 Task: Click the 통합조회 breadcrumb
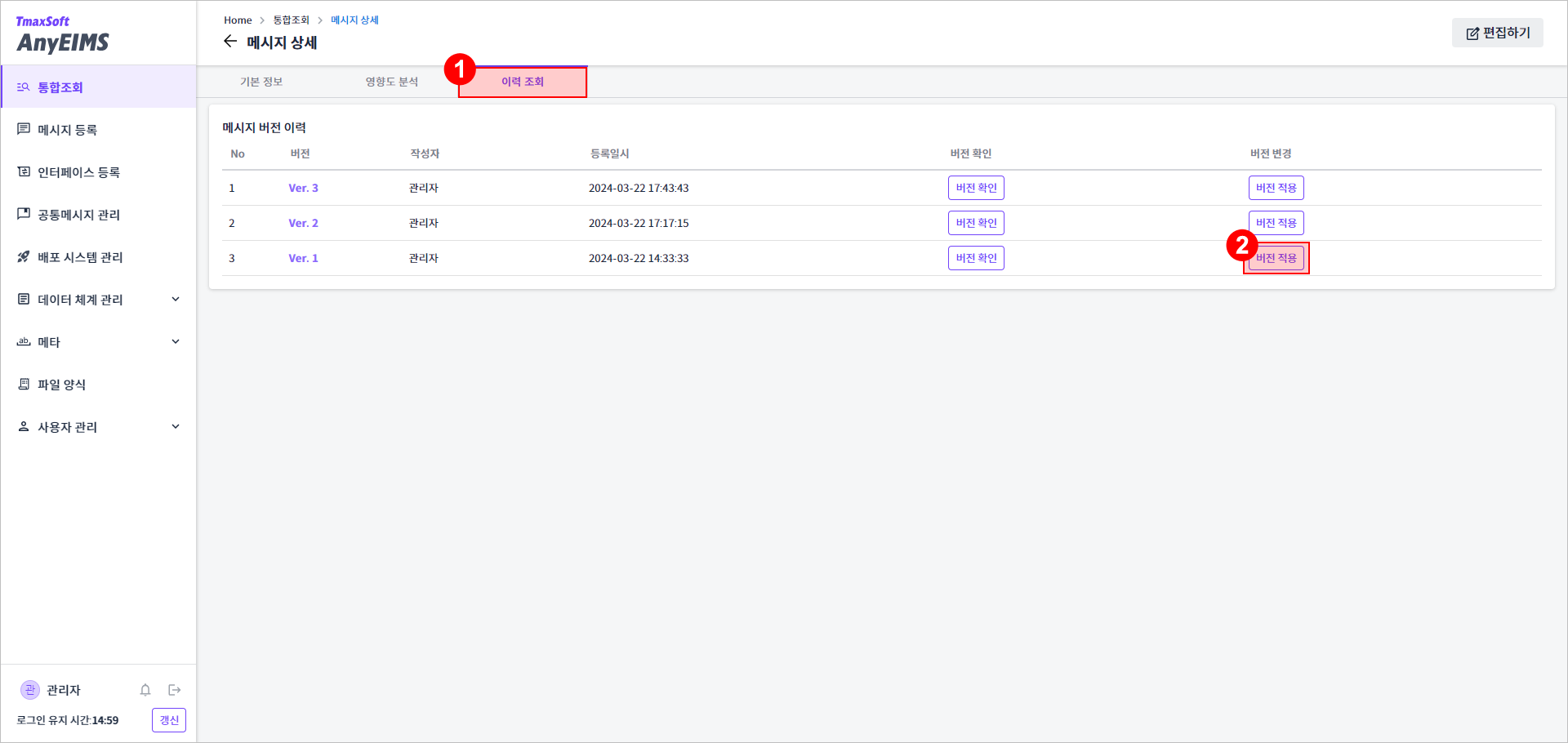[291, 20]
